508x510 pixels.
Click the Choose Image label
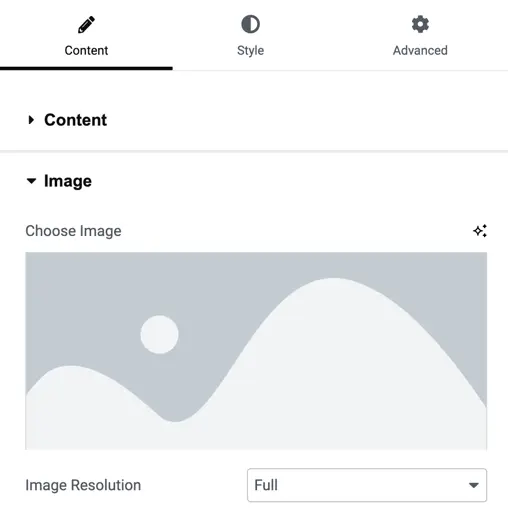pos(73,231)
